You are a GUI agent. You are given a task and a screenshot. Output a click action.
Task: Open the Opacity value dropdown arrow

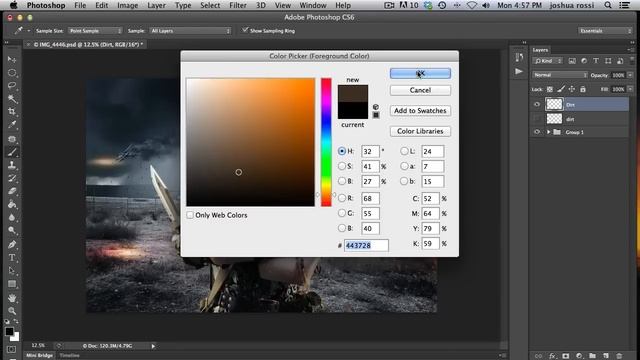630,75
